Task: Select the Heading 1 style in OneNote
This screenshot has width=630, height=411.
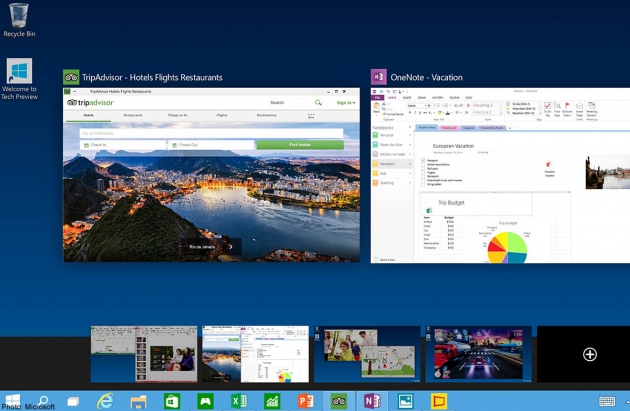Action: 485,106
